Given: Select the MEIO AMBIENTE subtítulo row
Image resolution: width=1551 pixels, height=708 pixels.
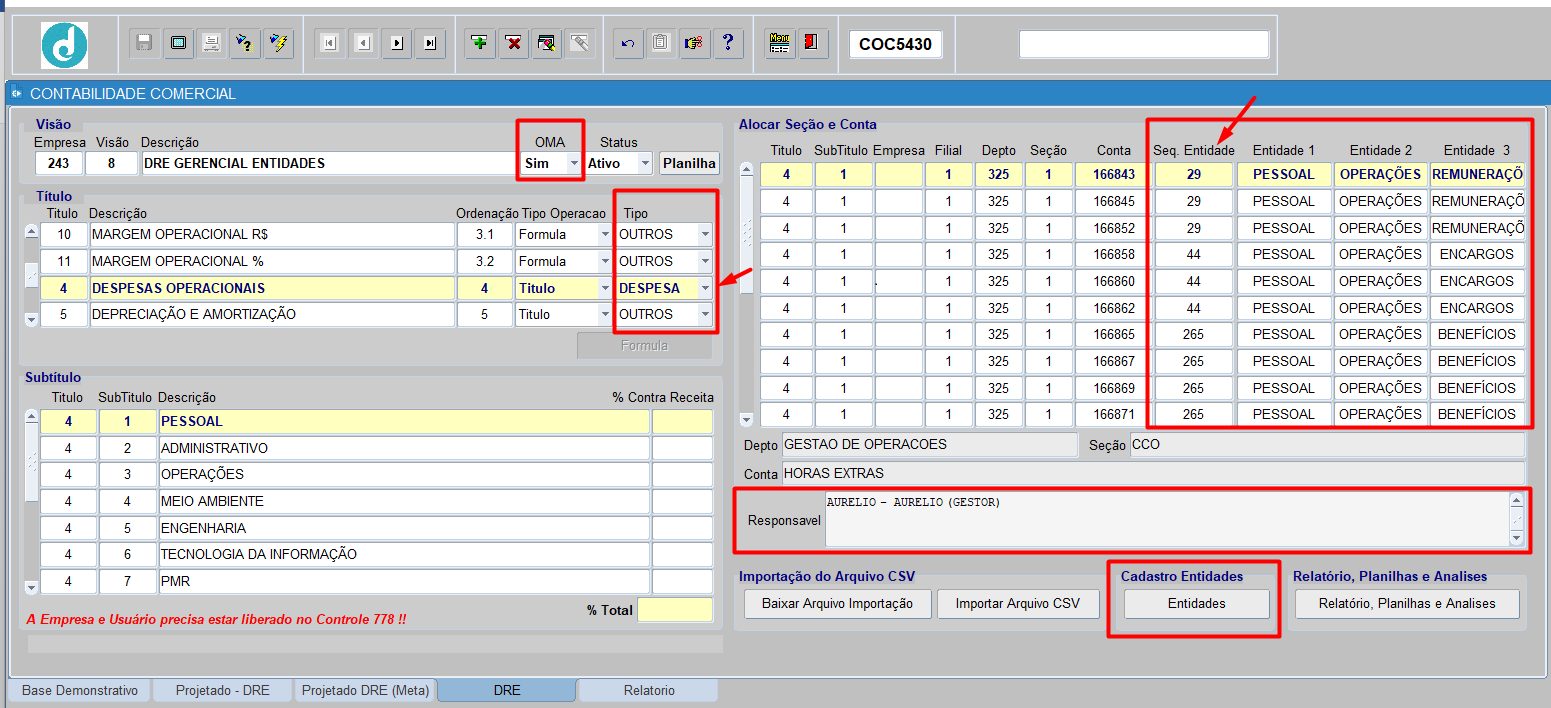Looking at the screenshot, I should coord(404,501).
